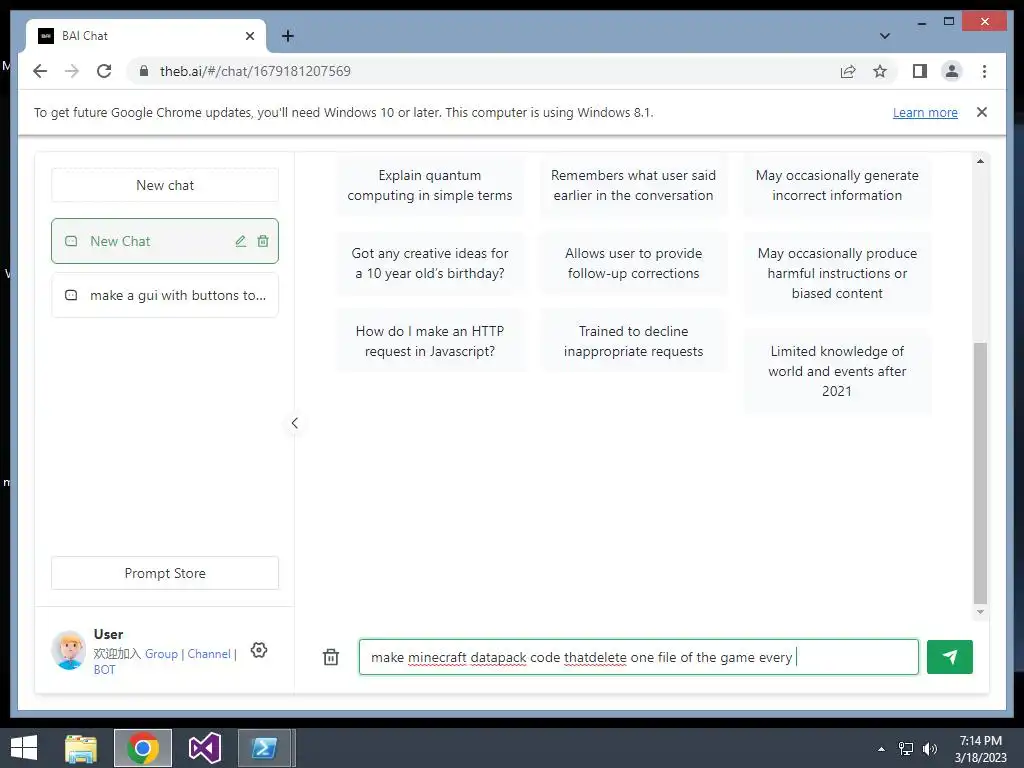Open File Explorer from the taskbar
This screenshot has height=768, width=1024.
tap(81, 748)
